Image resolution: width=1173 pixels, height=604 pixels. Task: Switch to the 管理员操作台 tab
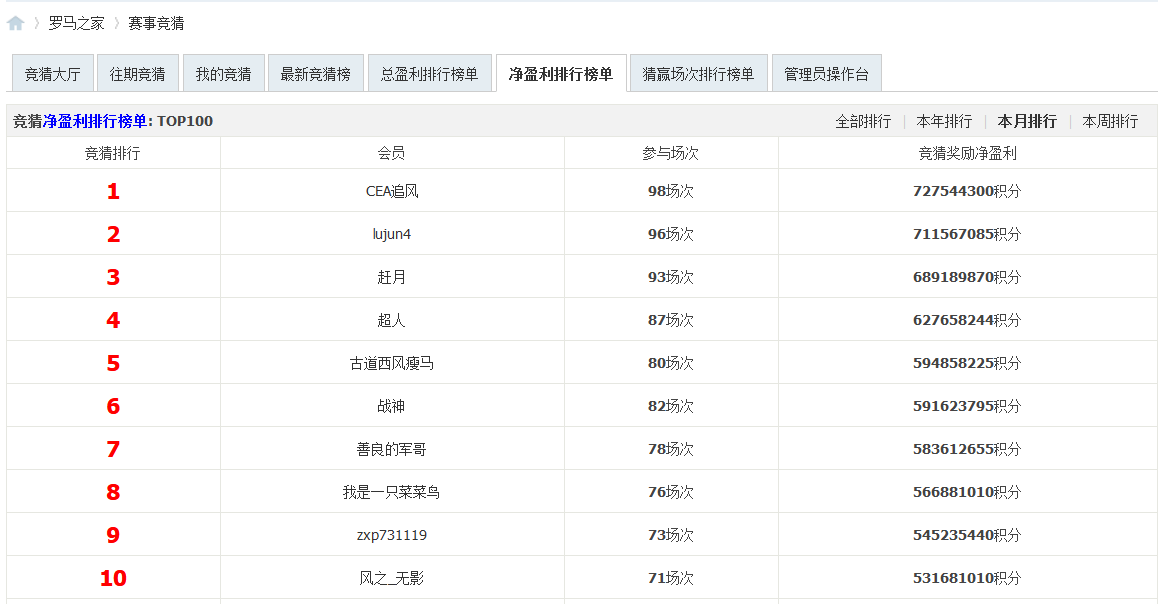click(826, 72)
